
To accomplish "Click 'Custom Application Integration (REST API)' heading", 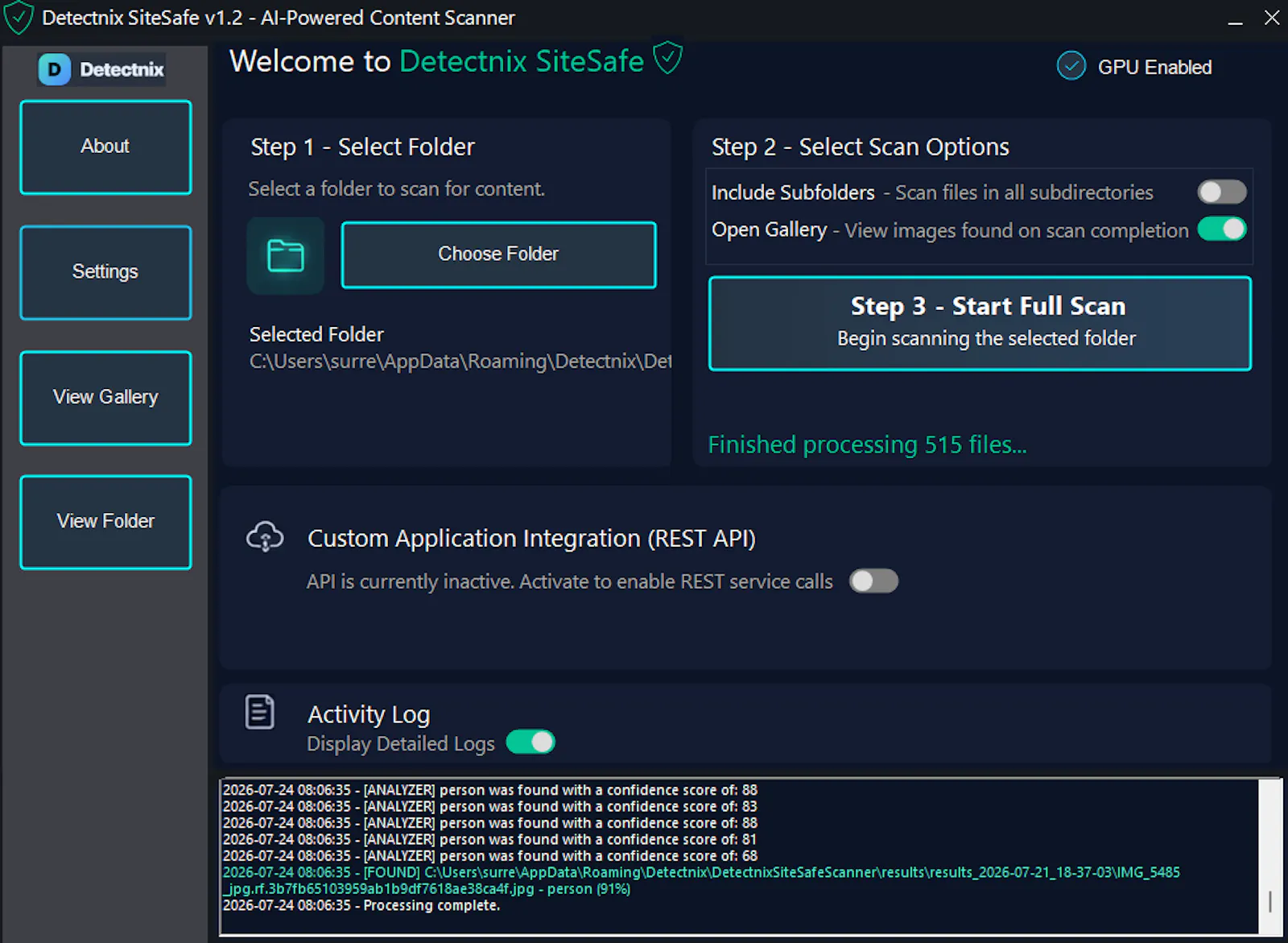I will click(x=531, y=538).
